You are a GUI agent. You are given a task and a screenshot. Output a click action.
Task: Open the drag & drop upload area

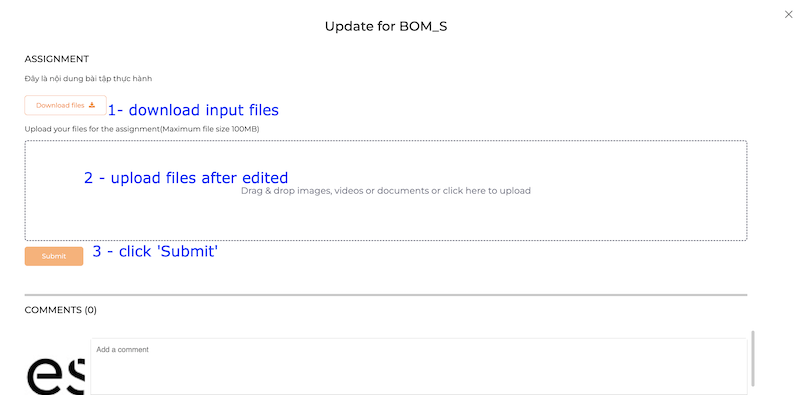[386, 190]
